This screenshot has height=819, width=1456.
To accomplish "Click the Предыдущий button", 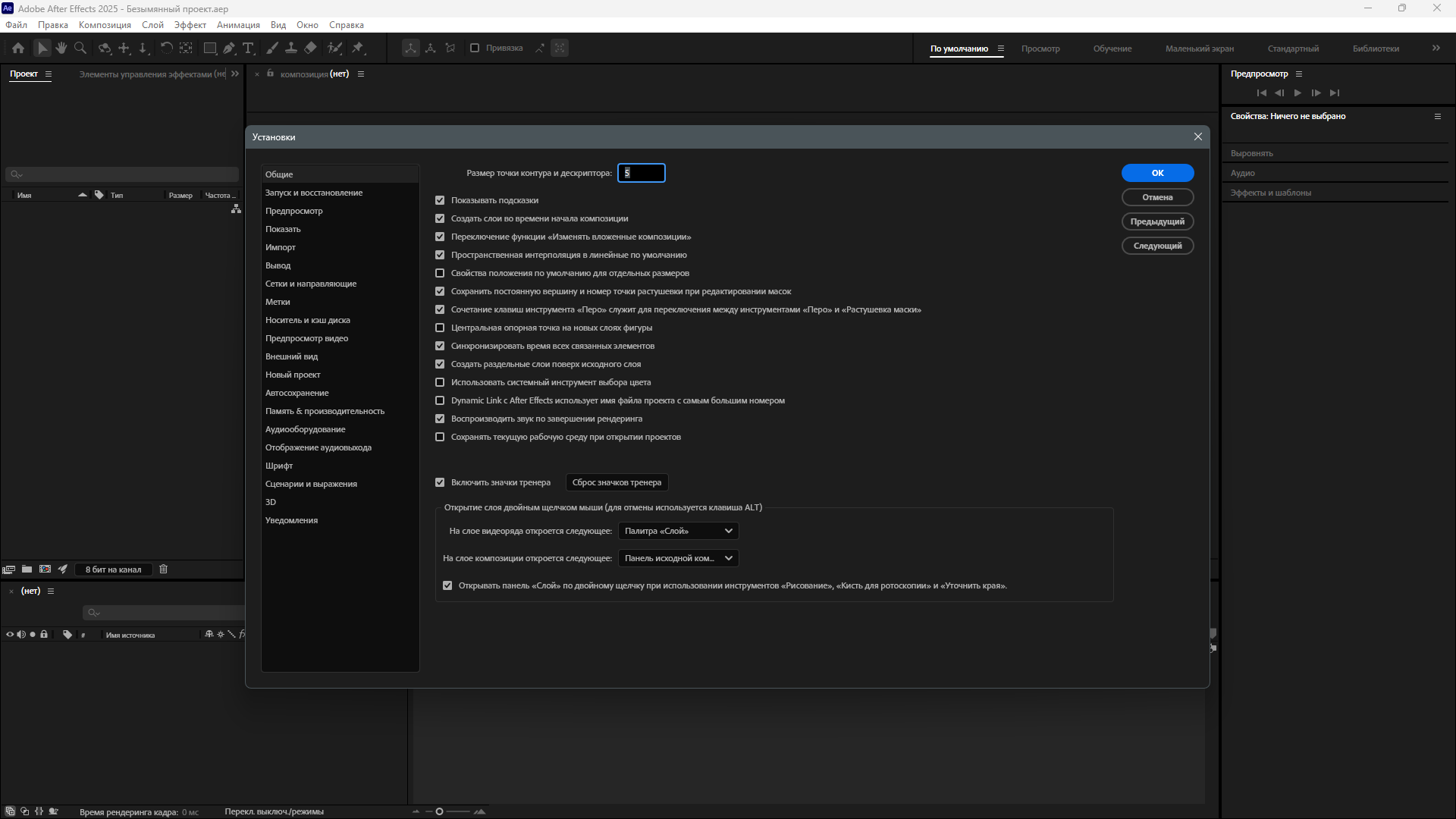I will 1157,221.
